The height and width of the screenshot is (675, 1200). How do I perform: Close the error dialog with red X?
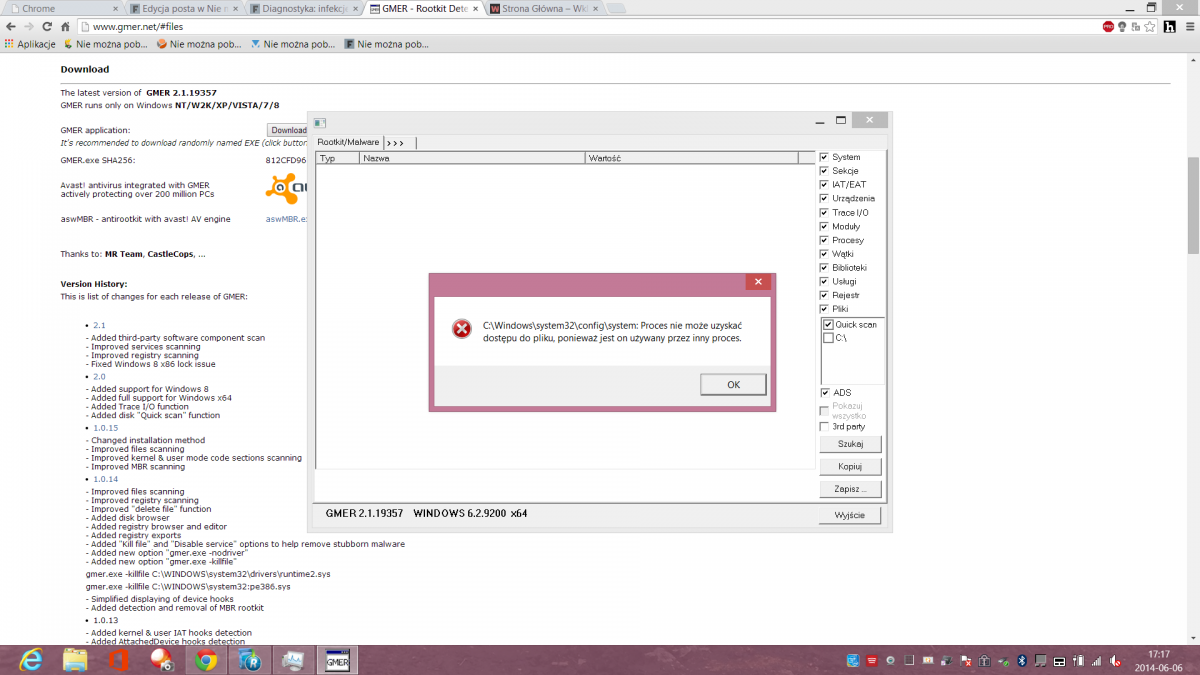tap(758, 282)
